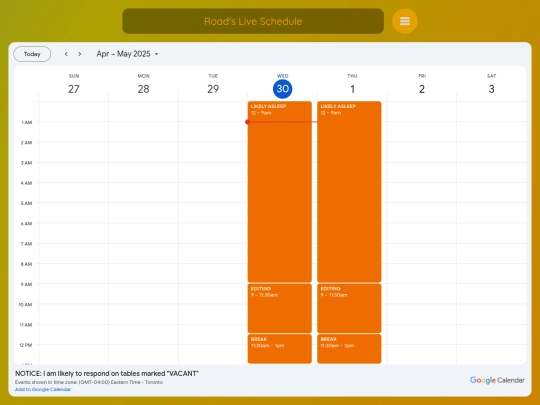Open Thursday's EDITING 9 – 11:30am event

pos(349,308)
